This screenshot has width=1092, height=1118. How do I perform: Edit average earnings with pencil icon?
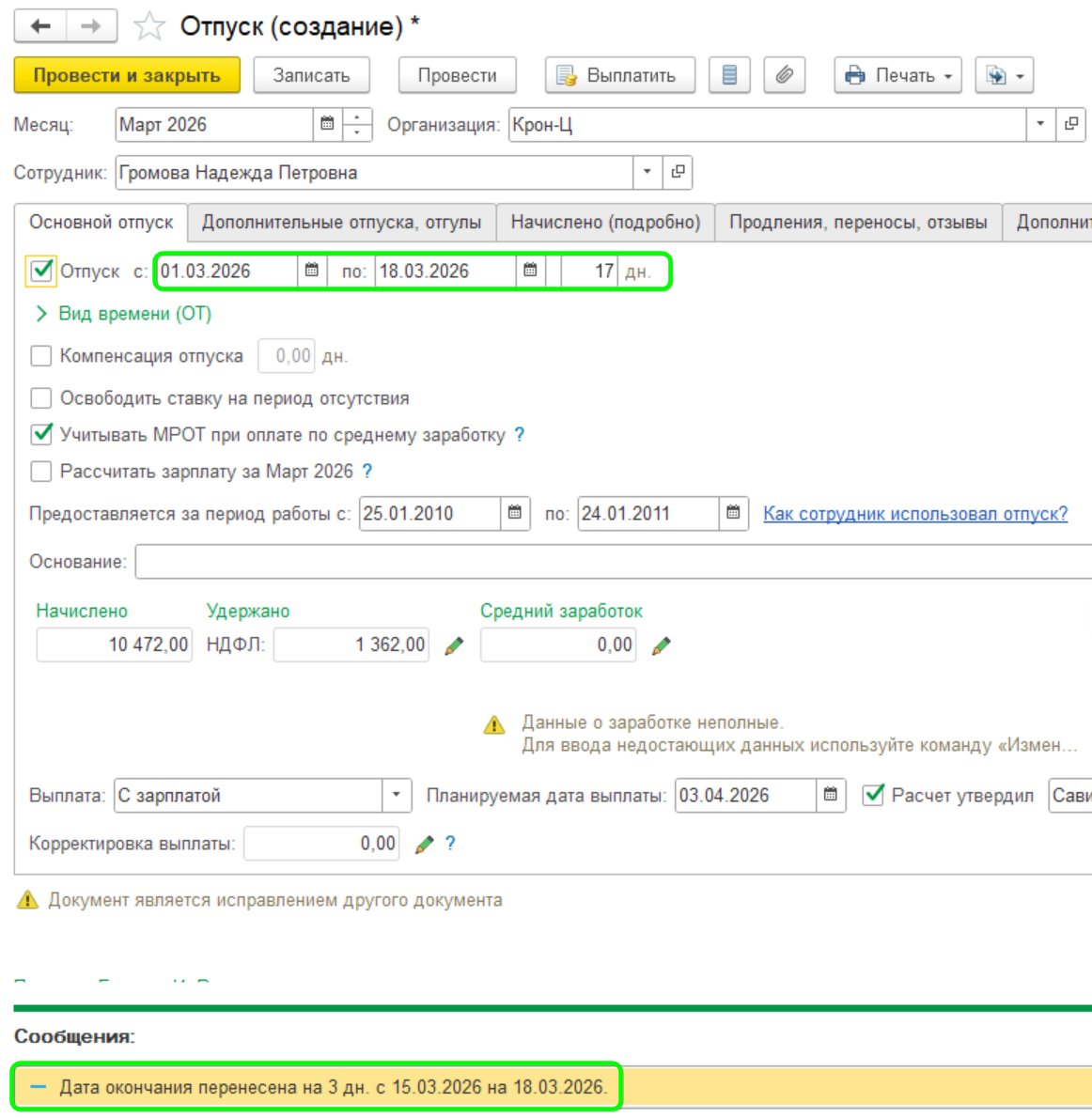coord(662,645)
